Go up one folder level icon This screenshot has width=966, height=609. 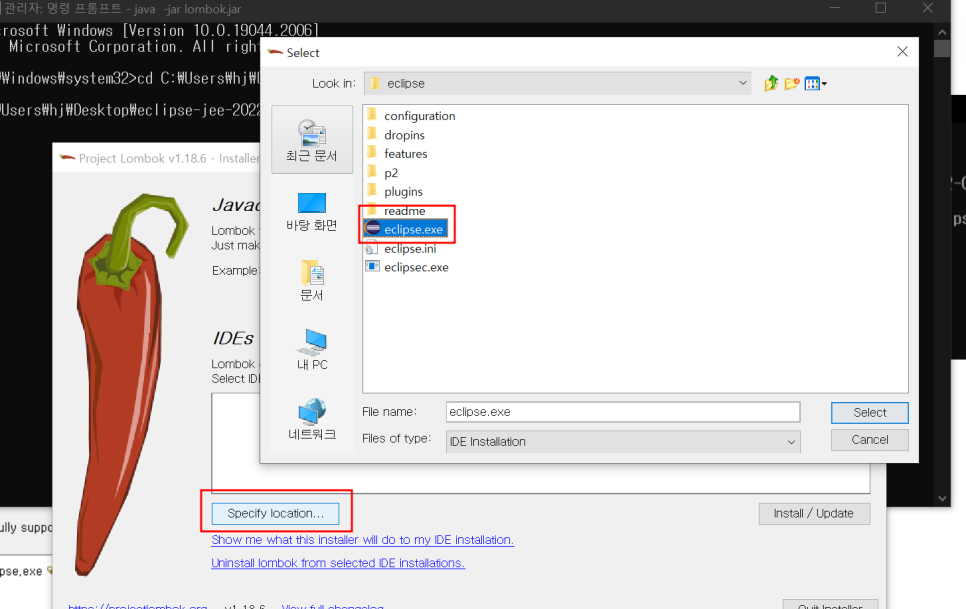(x=771, y=83)
